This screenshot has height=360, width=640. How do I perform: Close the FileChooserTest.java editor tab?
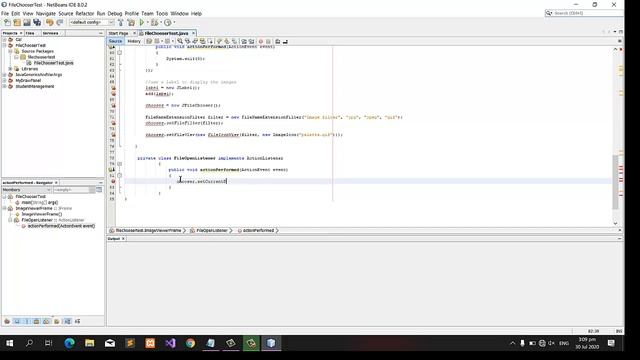pos(193,33)
